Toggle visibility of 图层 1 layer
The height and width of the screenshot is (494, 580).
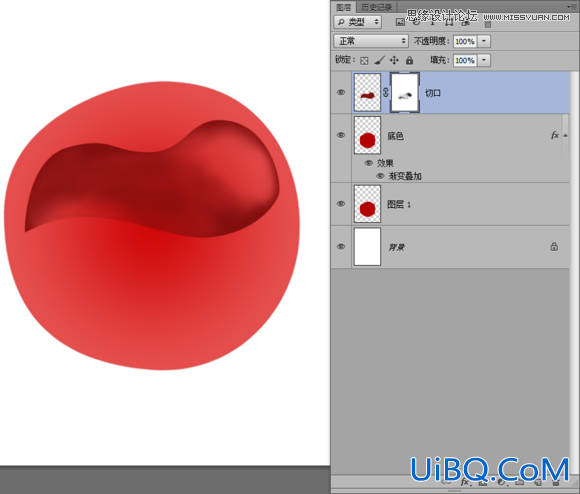tap(341, 204)
